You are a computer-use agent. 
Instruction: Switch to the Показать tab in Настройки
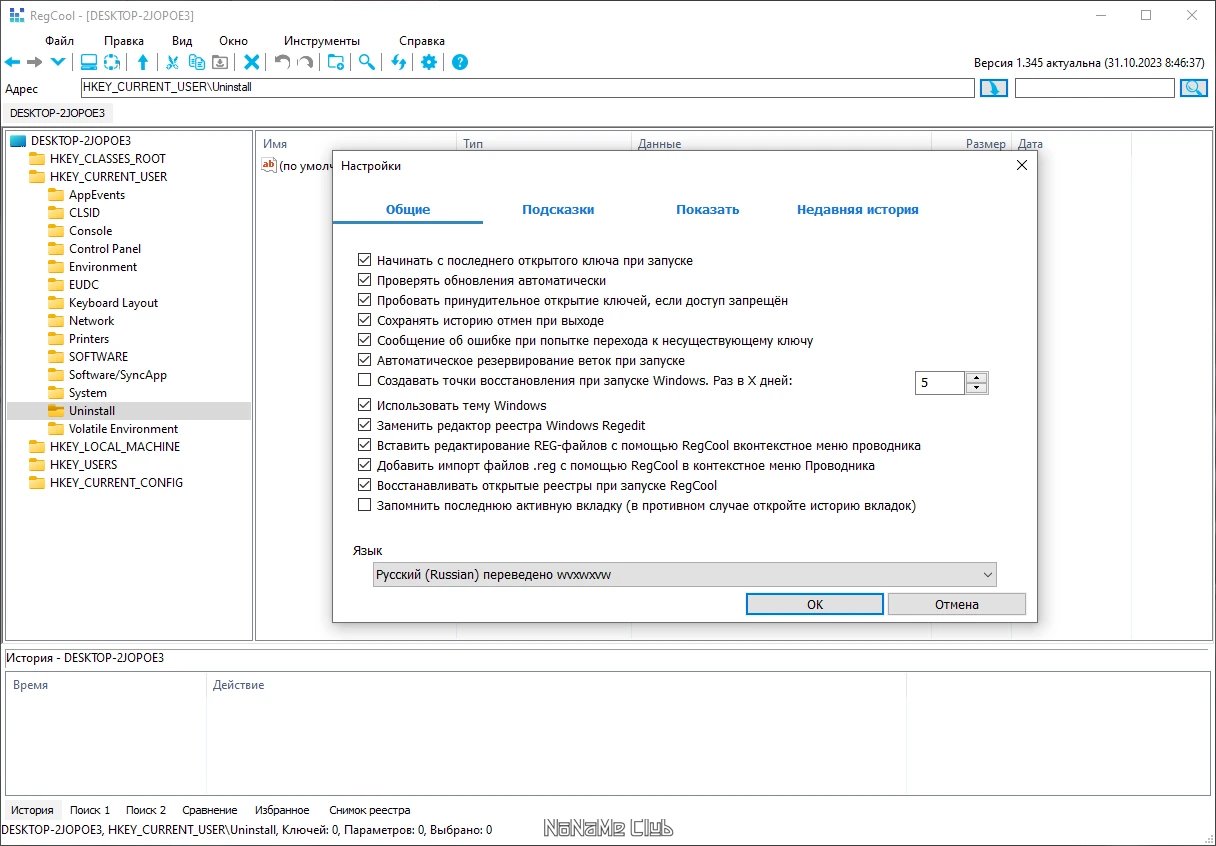[707, 210]
